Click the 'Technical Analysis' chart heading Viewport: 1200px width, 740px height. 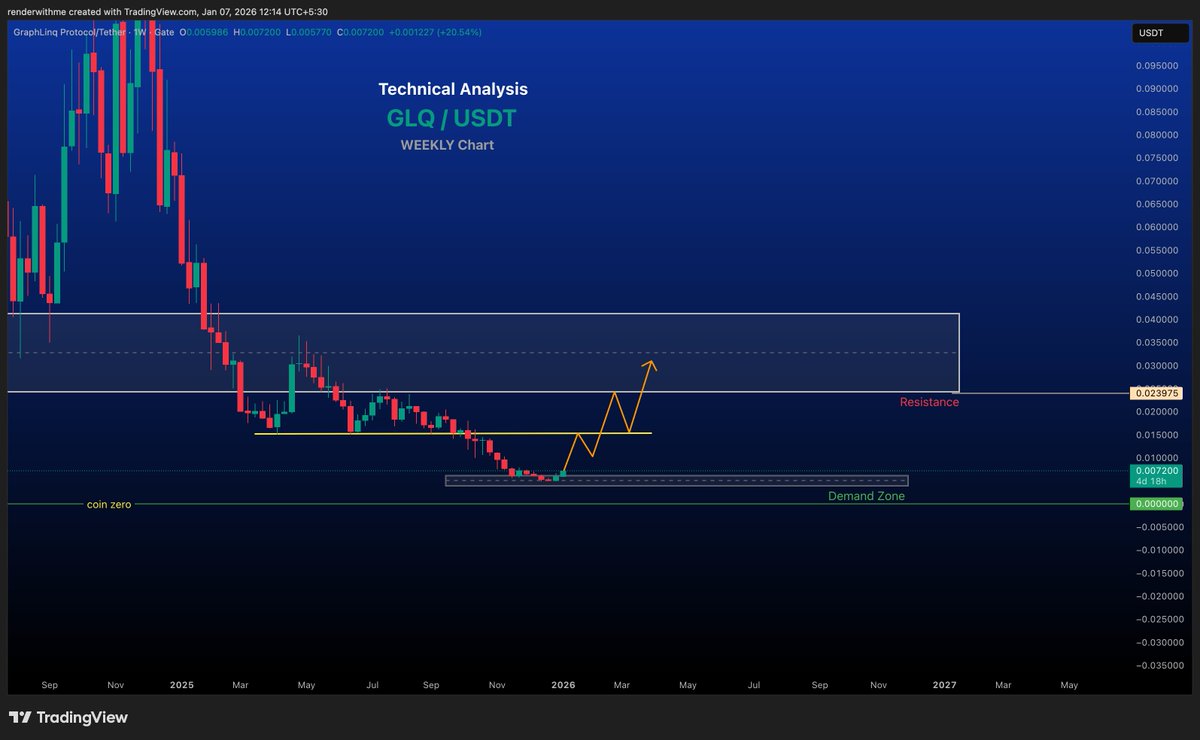coord(453,89)
